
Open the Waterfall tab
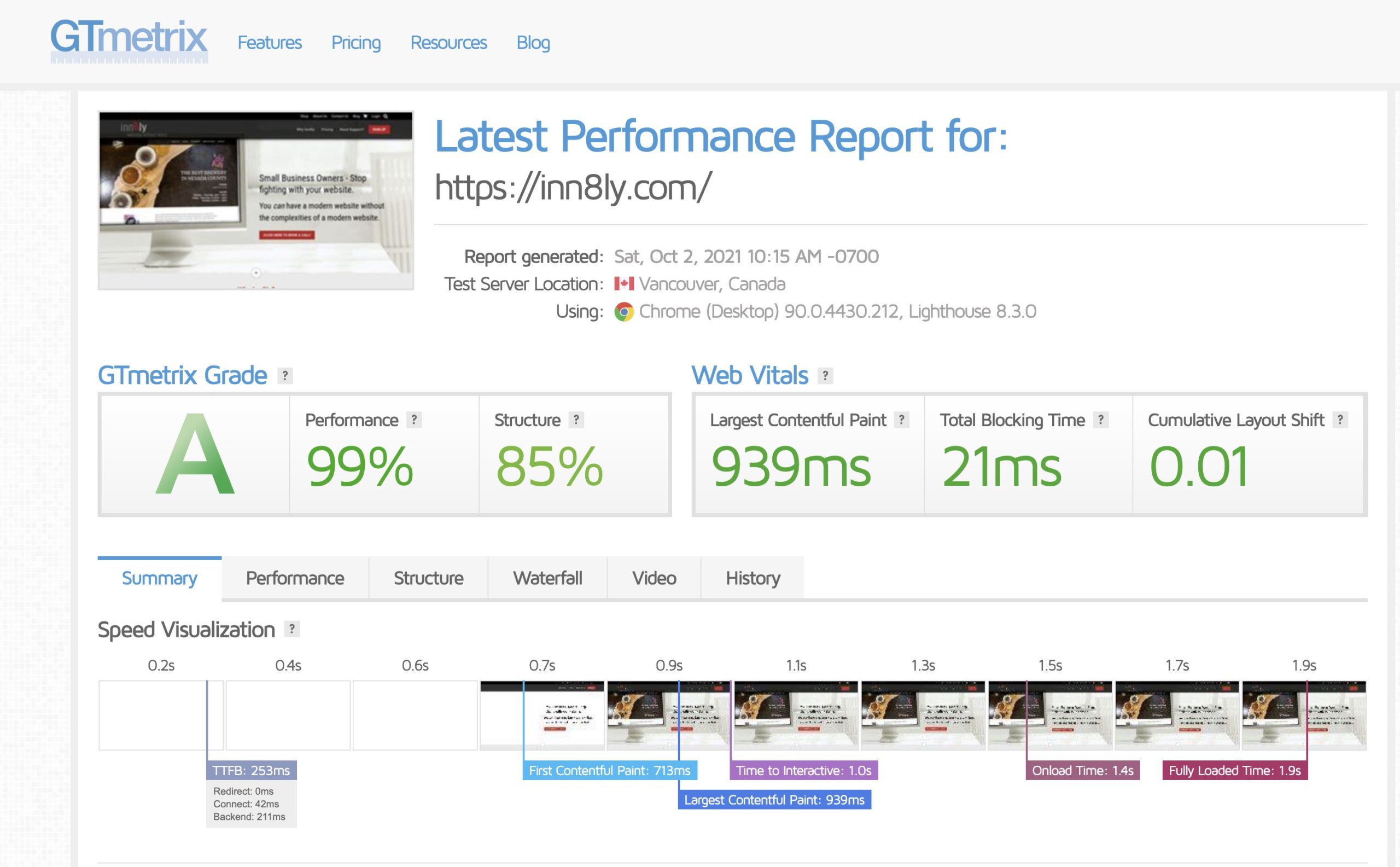(547, 578)
